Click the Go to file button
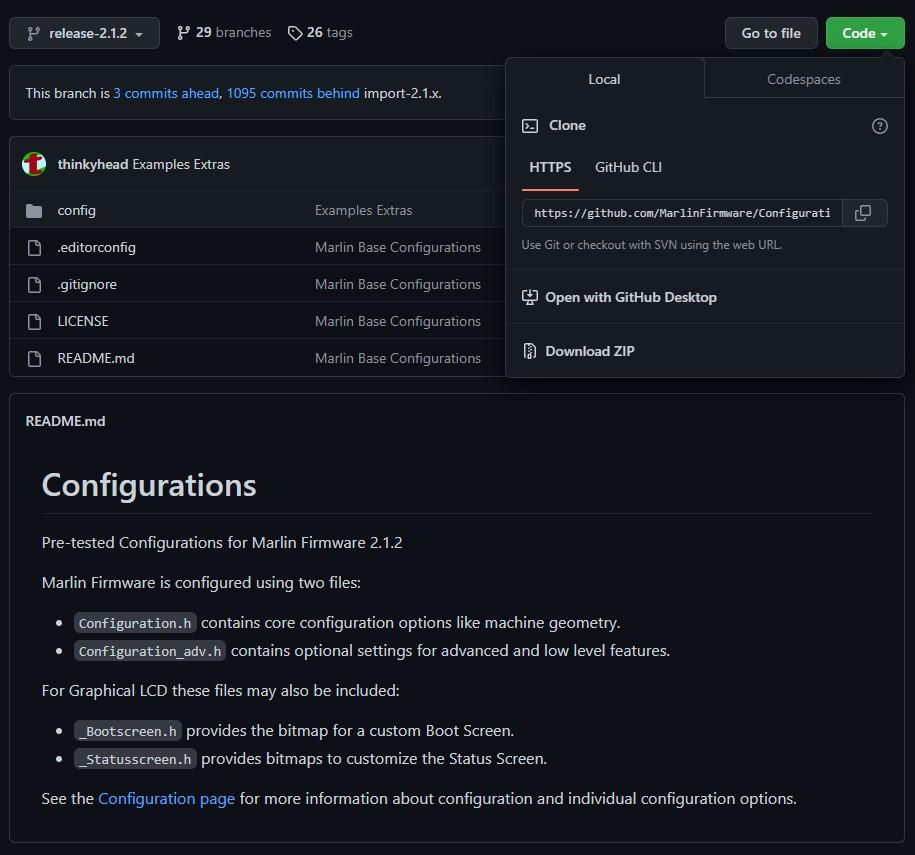The image size is (915, 855). [x=771, y=33]
